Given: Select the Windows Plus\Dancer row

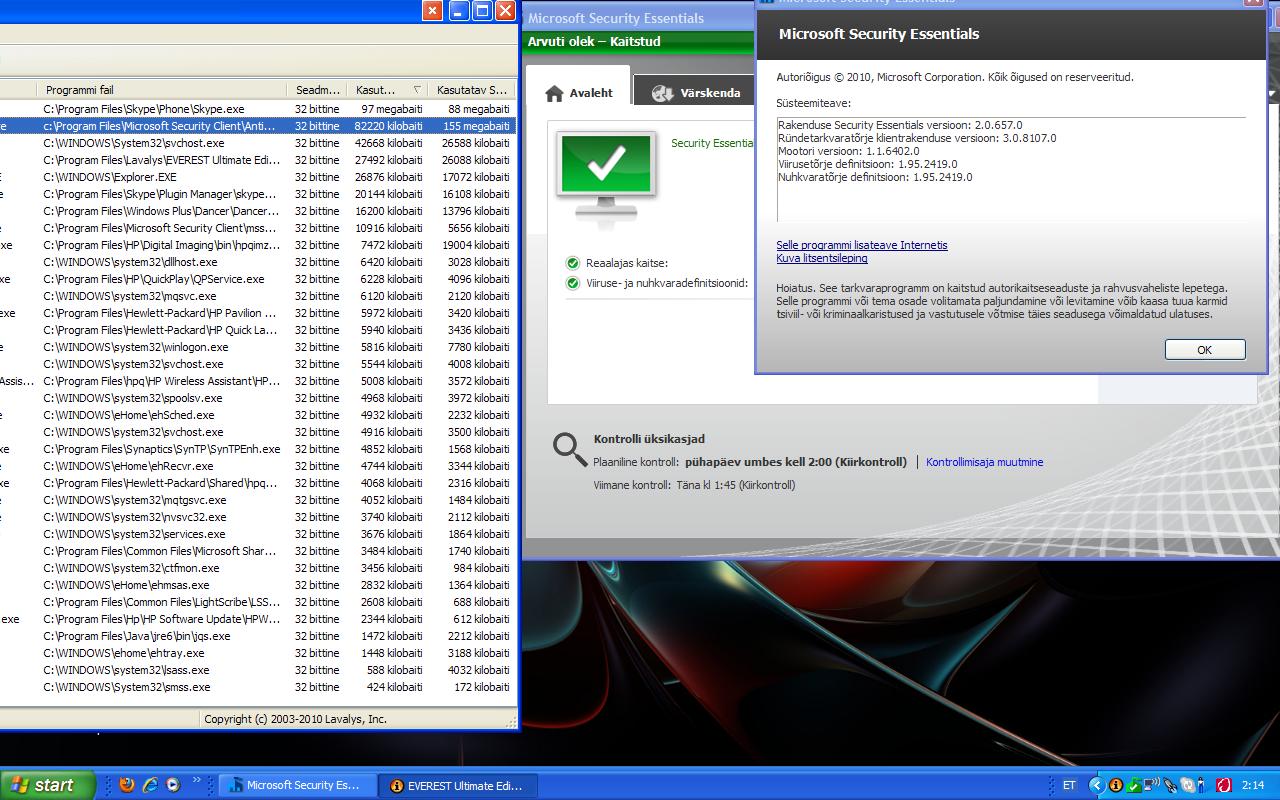Looking at the screenshot, I should click(x=258, y=211).
